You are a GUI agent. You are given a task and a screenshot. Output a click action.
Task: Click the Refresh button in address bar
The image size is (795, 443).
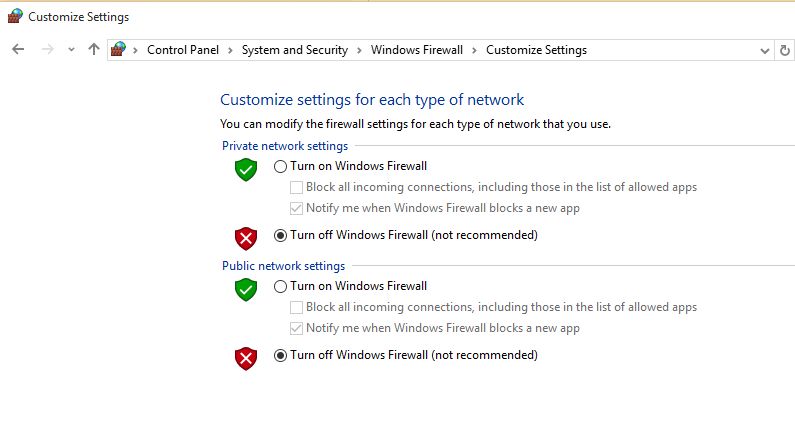(x=785, y=50)
